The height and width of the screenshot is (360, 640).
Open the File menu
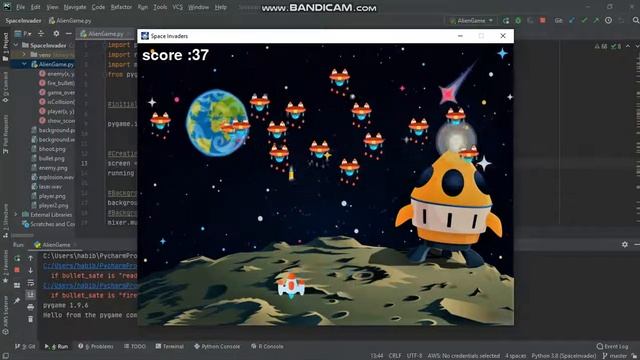[20, 7]
